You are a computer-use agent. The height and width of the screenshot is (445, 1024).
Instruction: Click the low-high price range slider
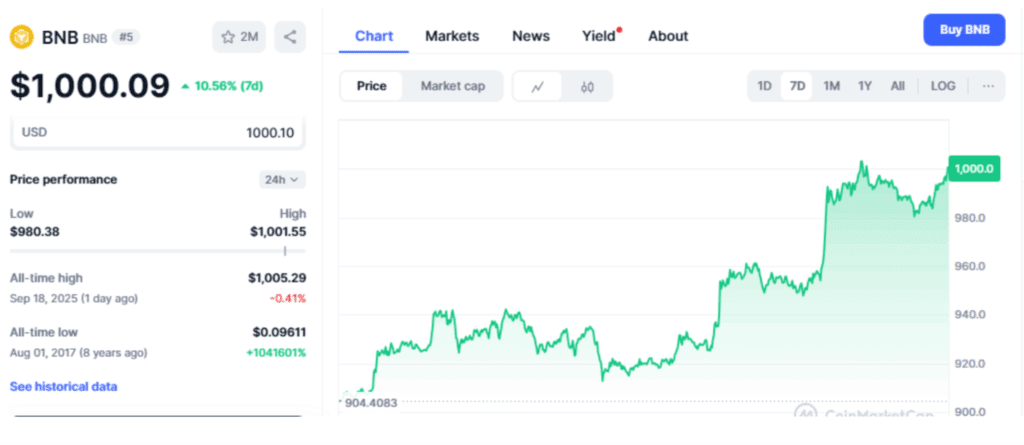158,251
